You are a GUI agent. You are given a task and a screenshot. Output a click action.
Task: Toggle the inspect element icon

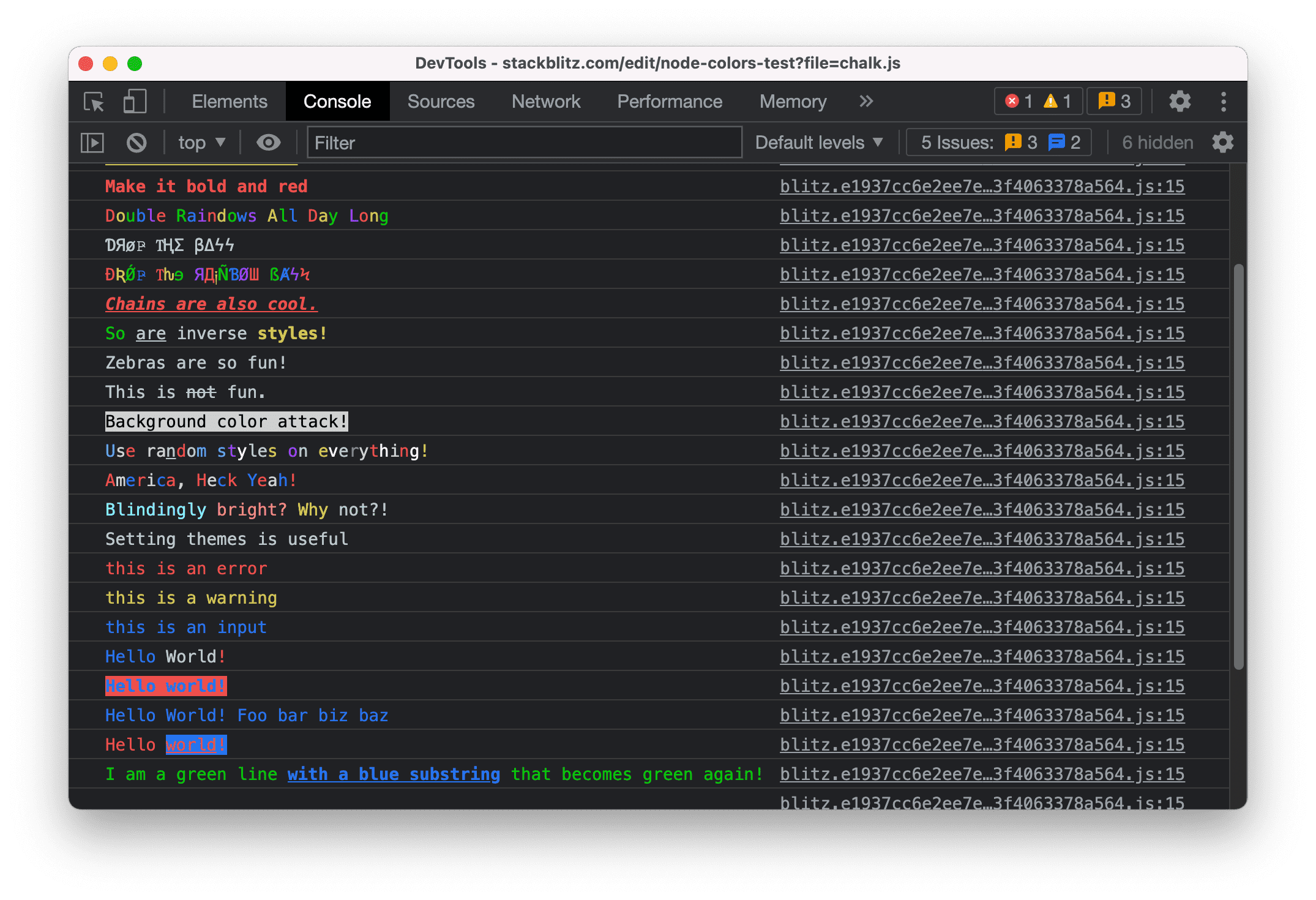click(x=96, y=100)
